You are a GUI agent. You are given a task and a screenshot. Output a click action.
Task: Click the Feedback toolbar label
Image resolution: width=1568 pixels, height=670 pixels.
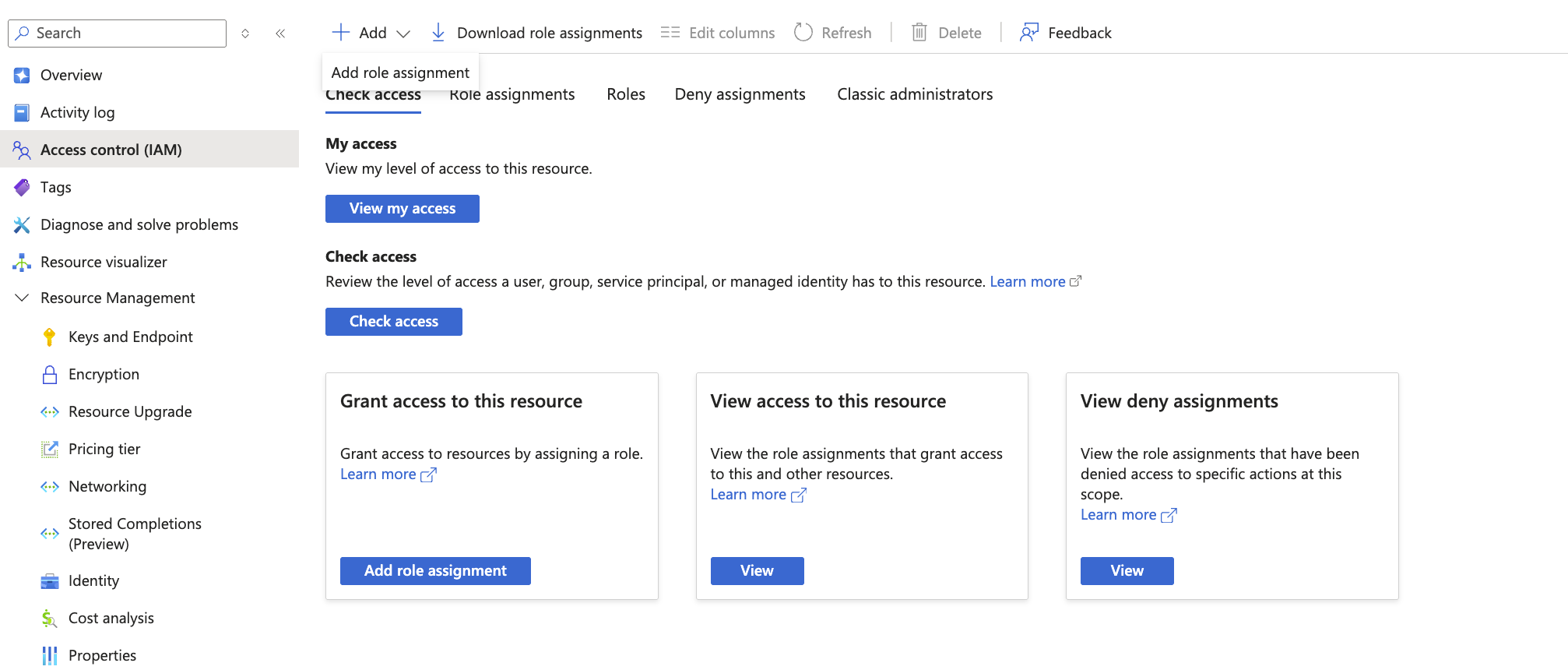pyautogui.click(x=1080, y=33)
